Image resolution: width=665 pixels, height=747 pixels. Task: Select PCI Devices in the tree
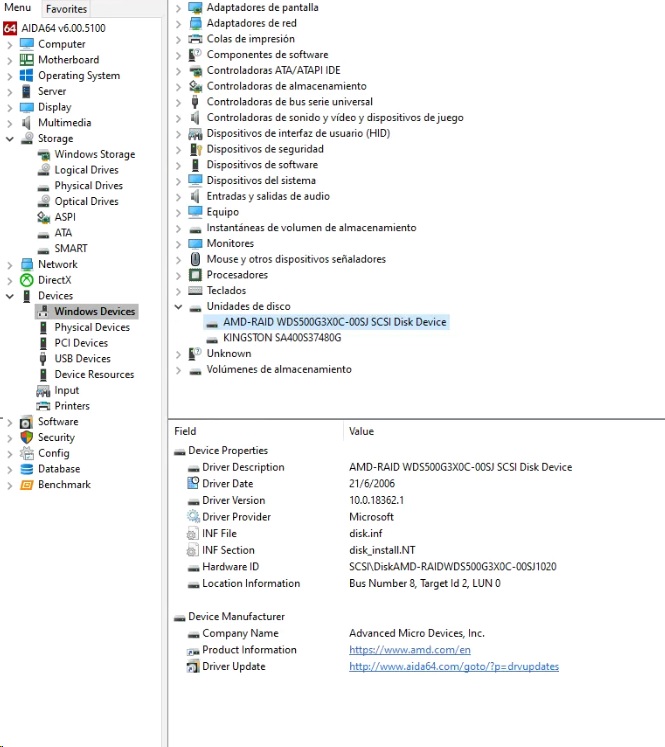(x=81, y=343)
